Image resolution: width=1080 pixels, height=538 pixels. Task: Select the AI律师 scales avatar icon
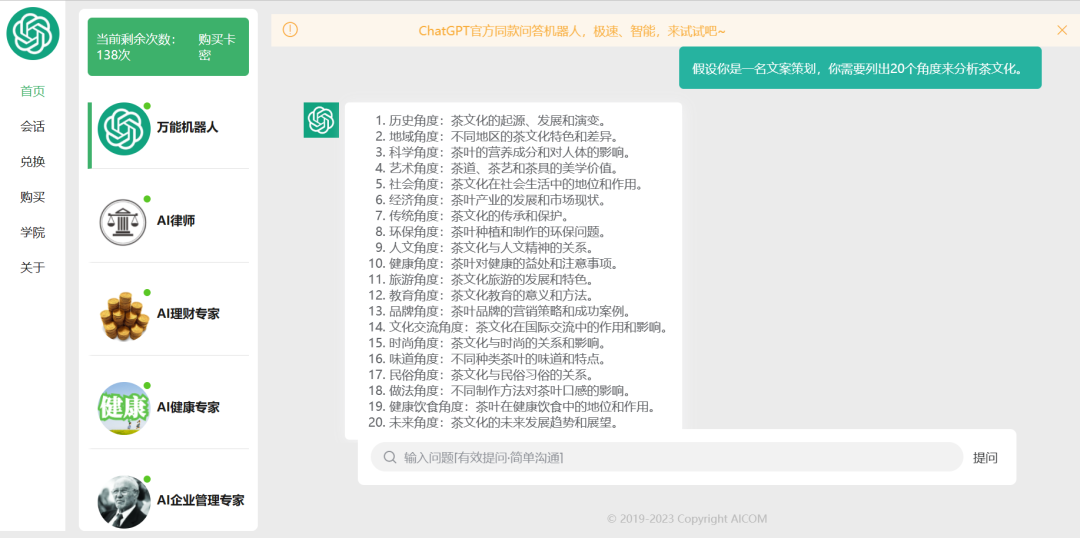click(x=124, y=222)
